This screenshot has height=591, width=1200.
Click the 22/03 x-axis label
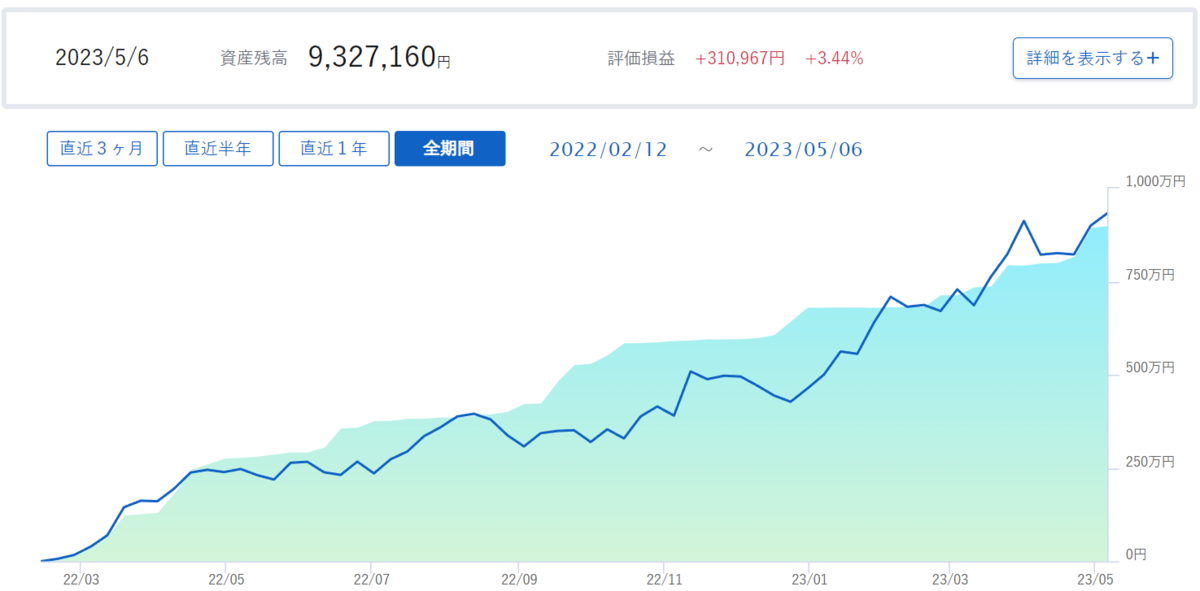click(81, 579)
